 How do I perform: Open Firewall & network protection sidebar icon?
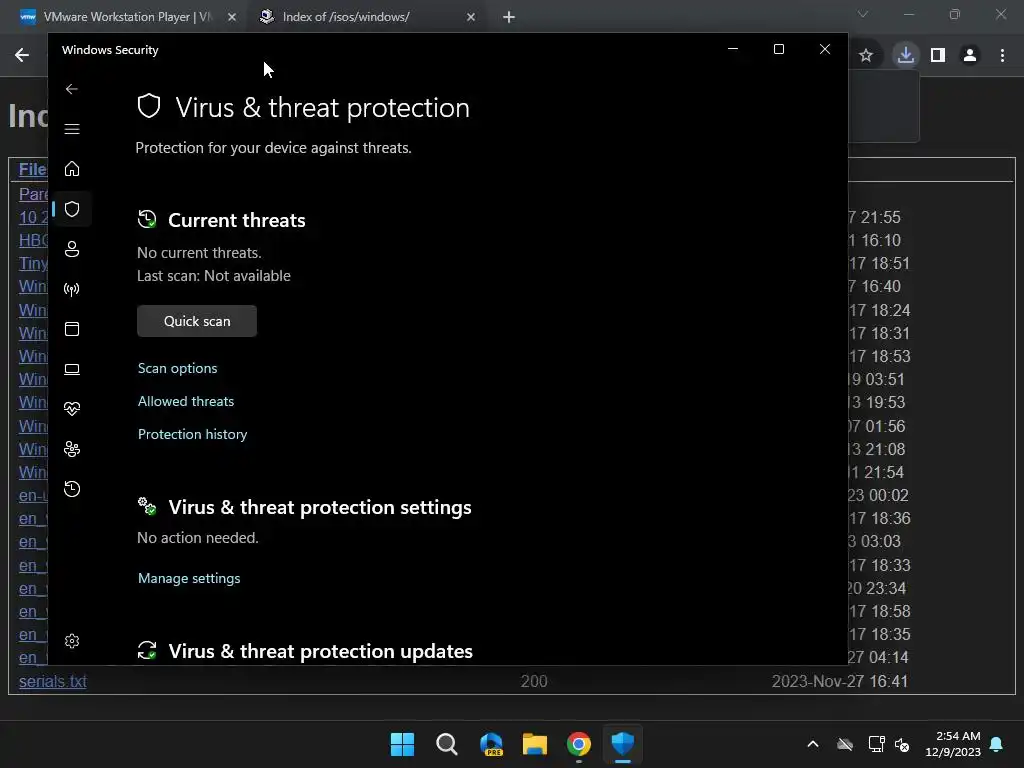[72, 289]
